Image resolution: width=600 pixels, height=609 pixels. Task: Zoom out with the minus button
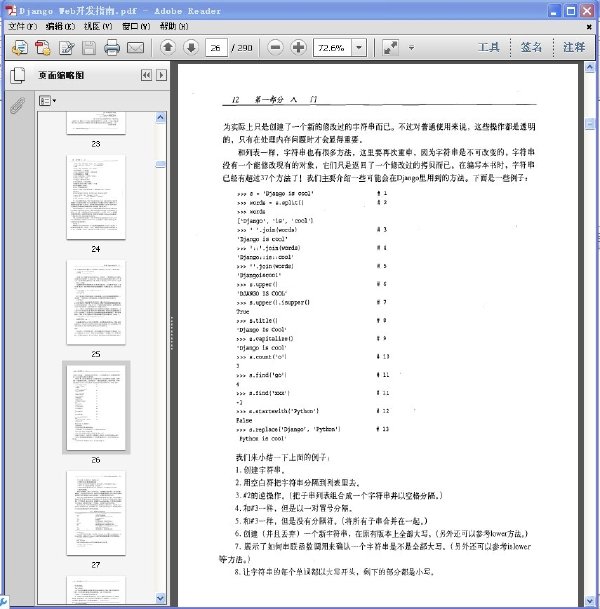tap(275, 47)
